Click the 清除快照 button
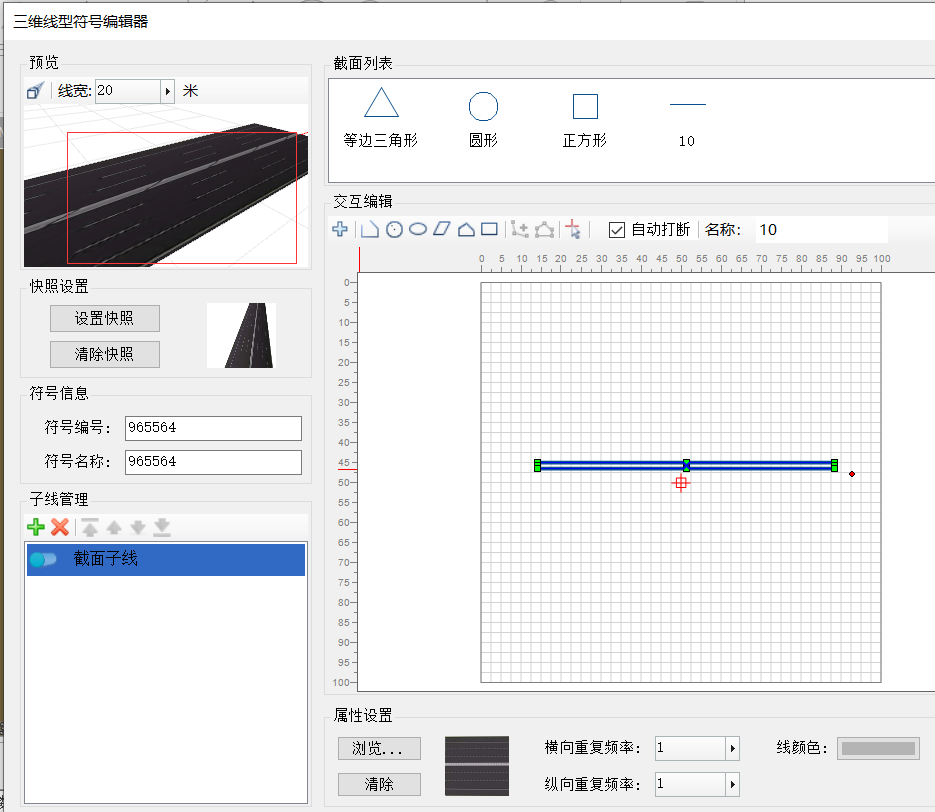Viewport: 935px width, 812px height. [105, 354]
